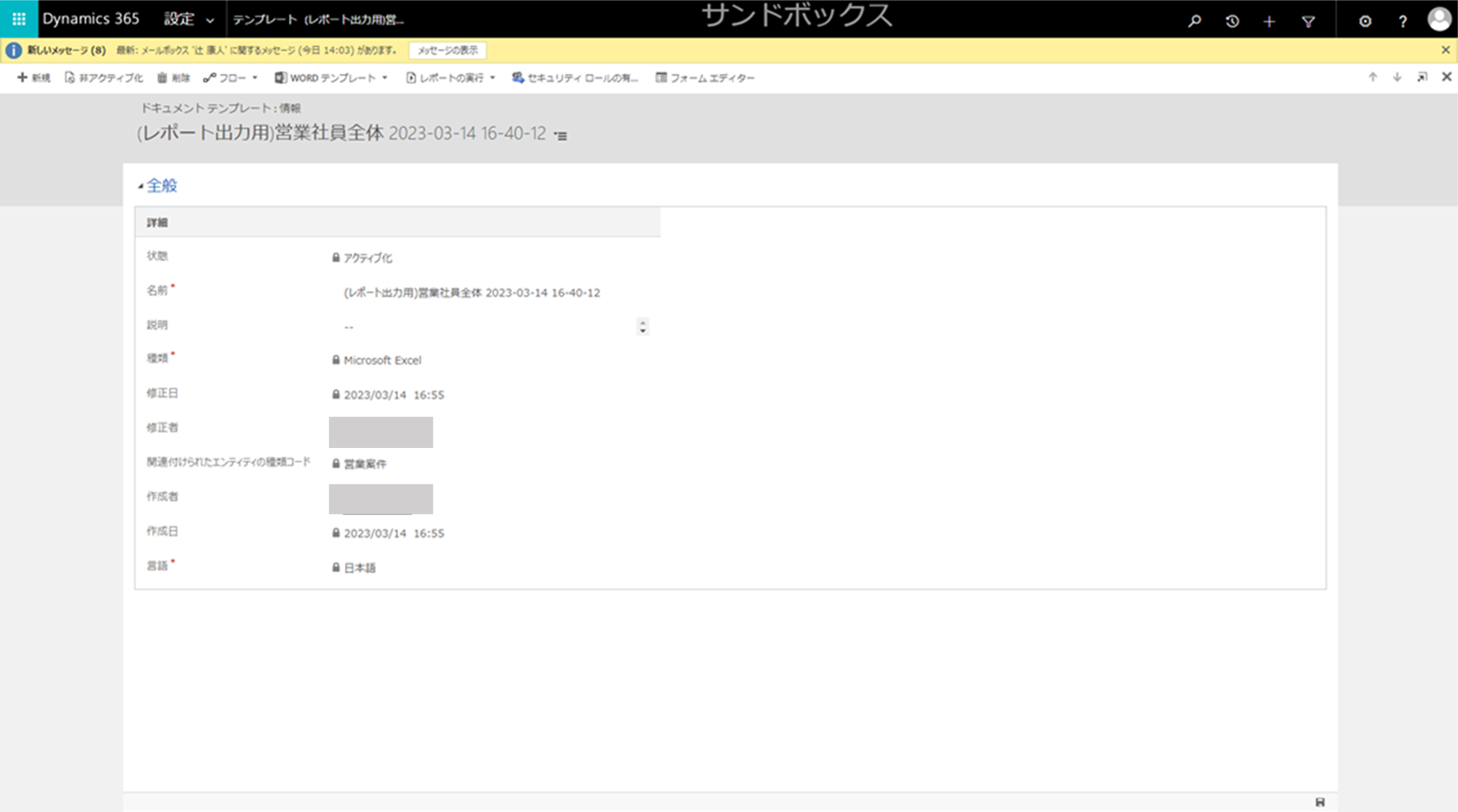Pop out the form in new window
This screenshot has width=1458, height=812.
[x=1422, y=77]
